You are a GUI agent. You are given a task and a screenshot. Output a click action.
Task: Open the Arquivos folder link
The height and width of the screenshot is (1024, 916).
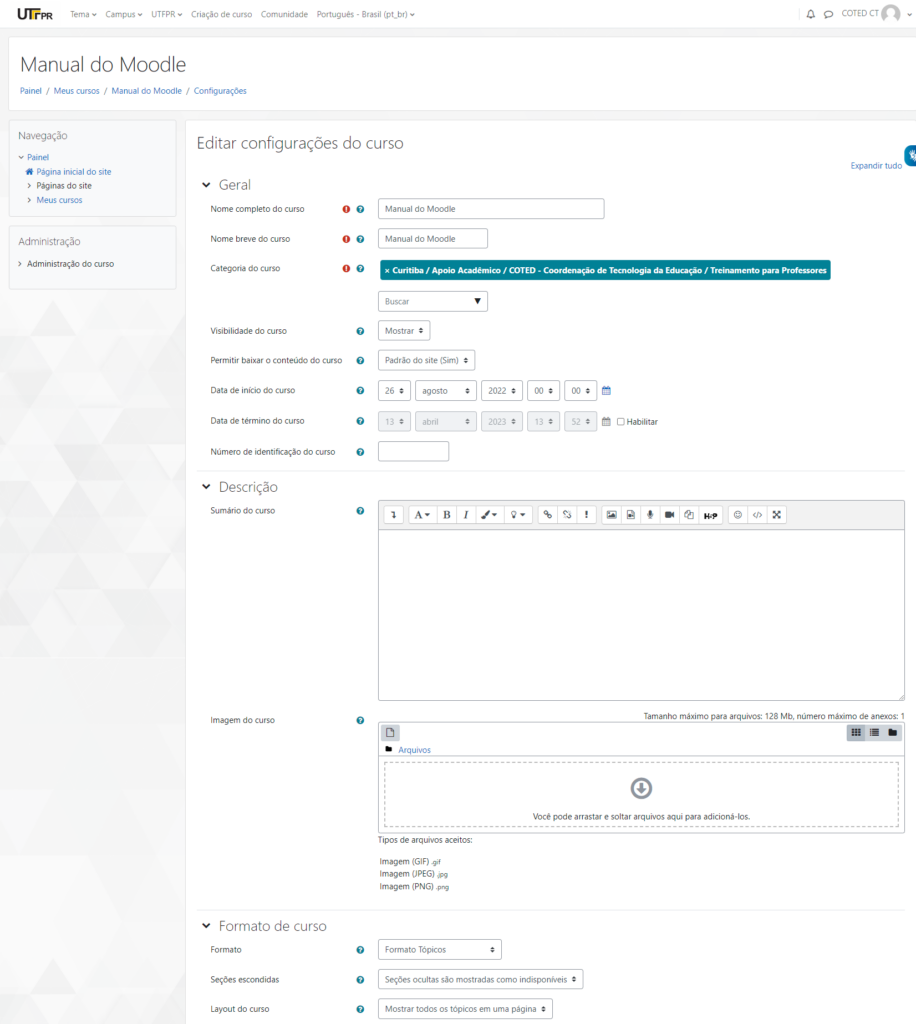click(415, 750)
